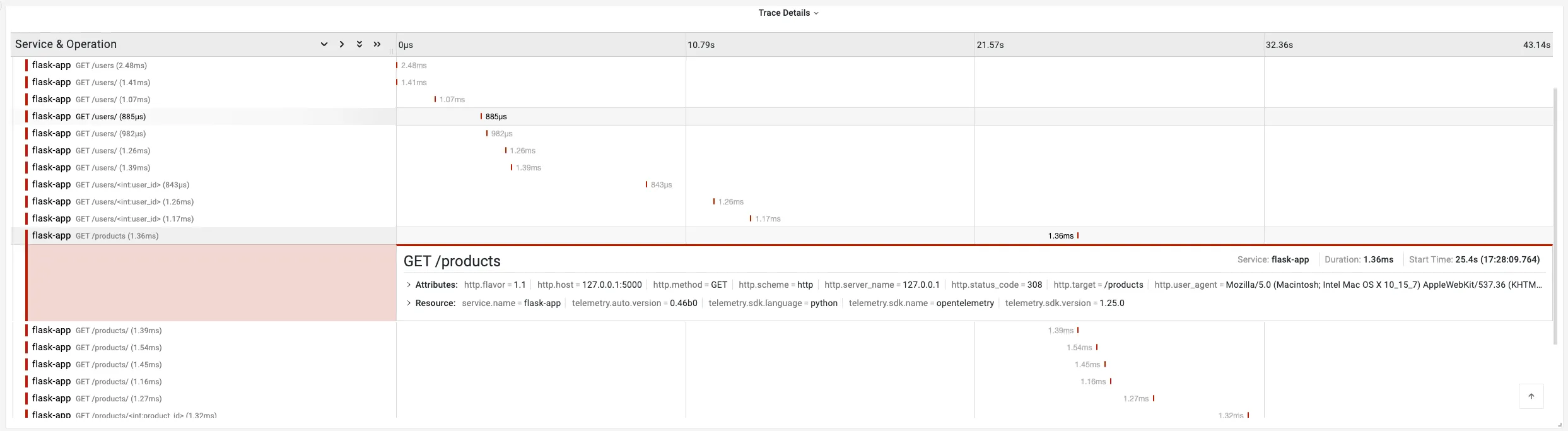Open the Trace Details dropdown
Screen dimensions: 1568x431
pyautogui.click(x=788, y=13)
